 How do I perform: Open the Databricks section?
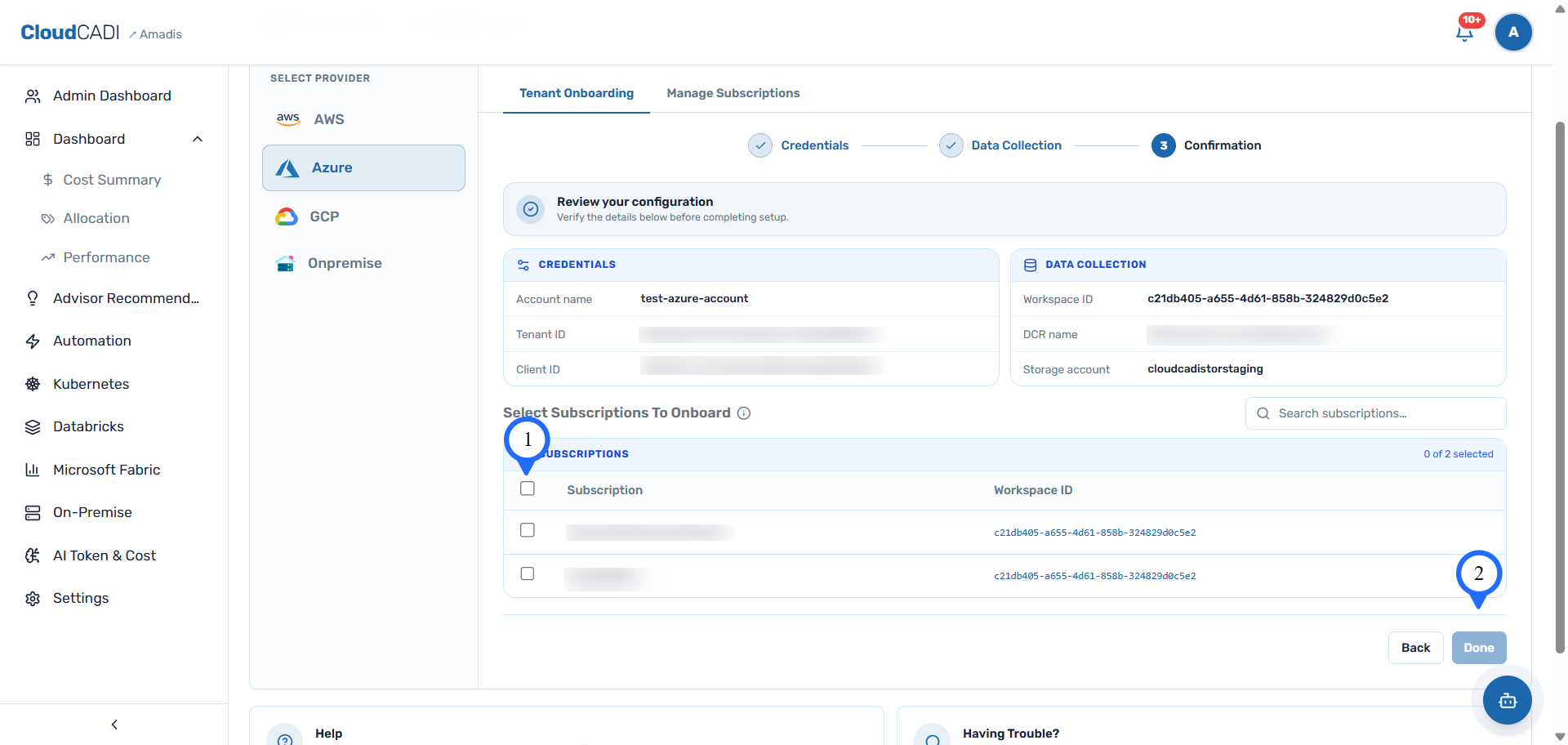(88, 427)
